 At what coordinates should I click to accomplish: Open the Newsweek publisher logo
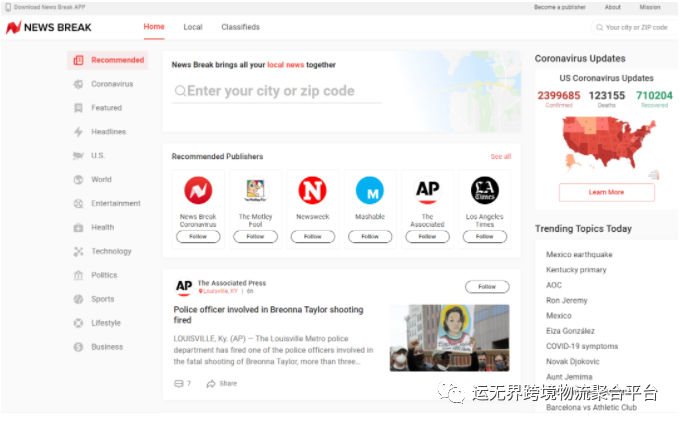(313, 190)
